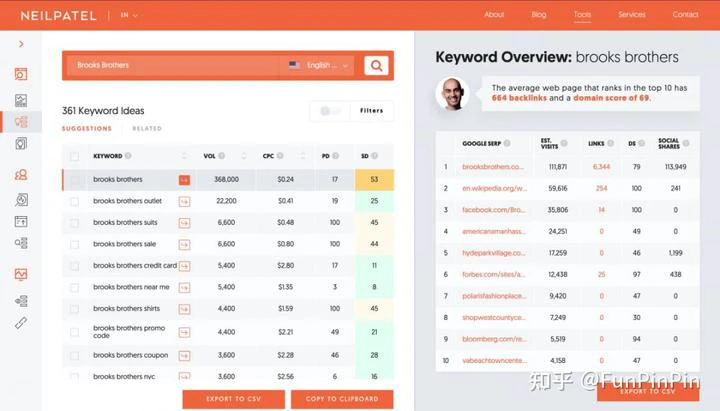The height and width of the screenshot is (411, 720).
Task: Click arrow icon for brooks brothers outlet
Action: coord(184,202)
